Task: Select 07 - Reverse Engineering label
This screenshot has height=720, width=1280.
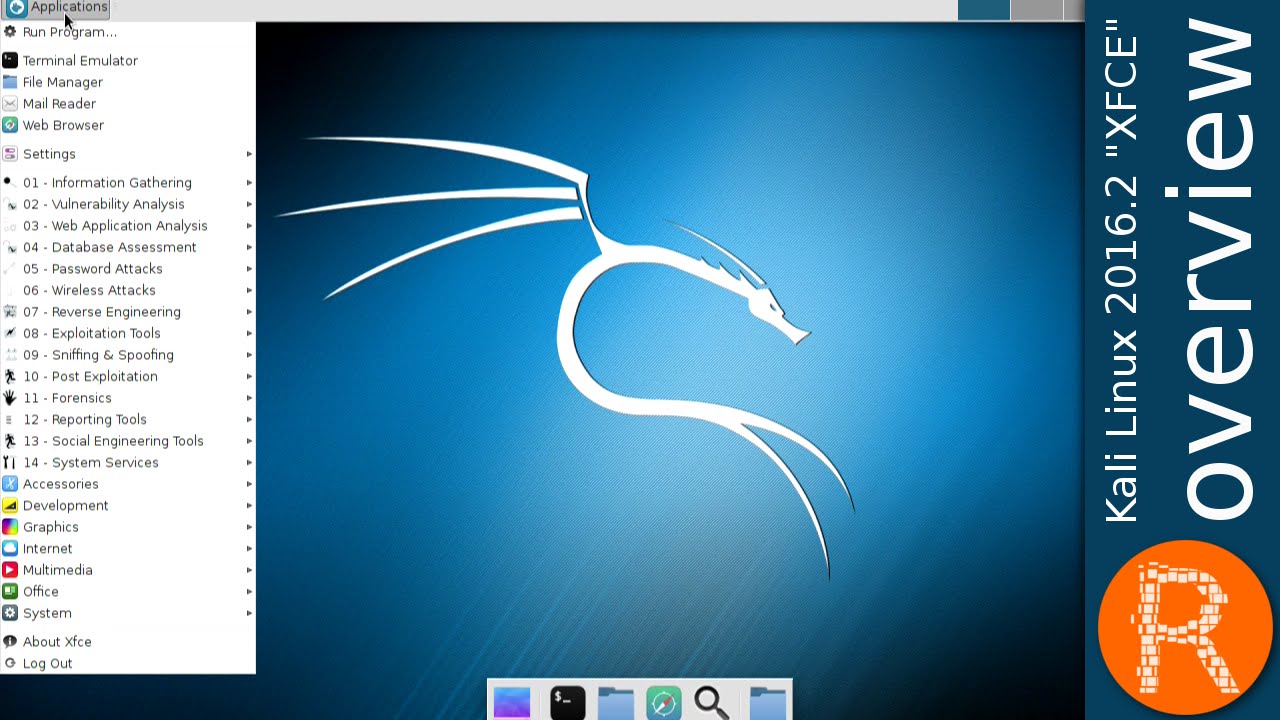Action: (102, 311)
